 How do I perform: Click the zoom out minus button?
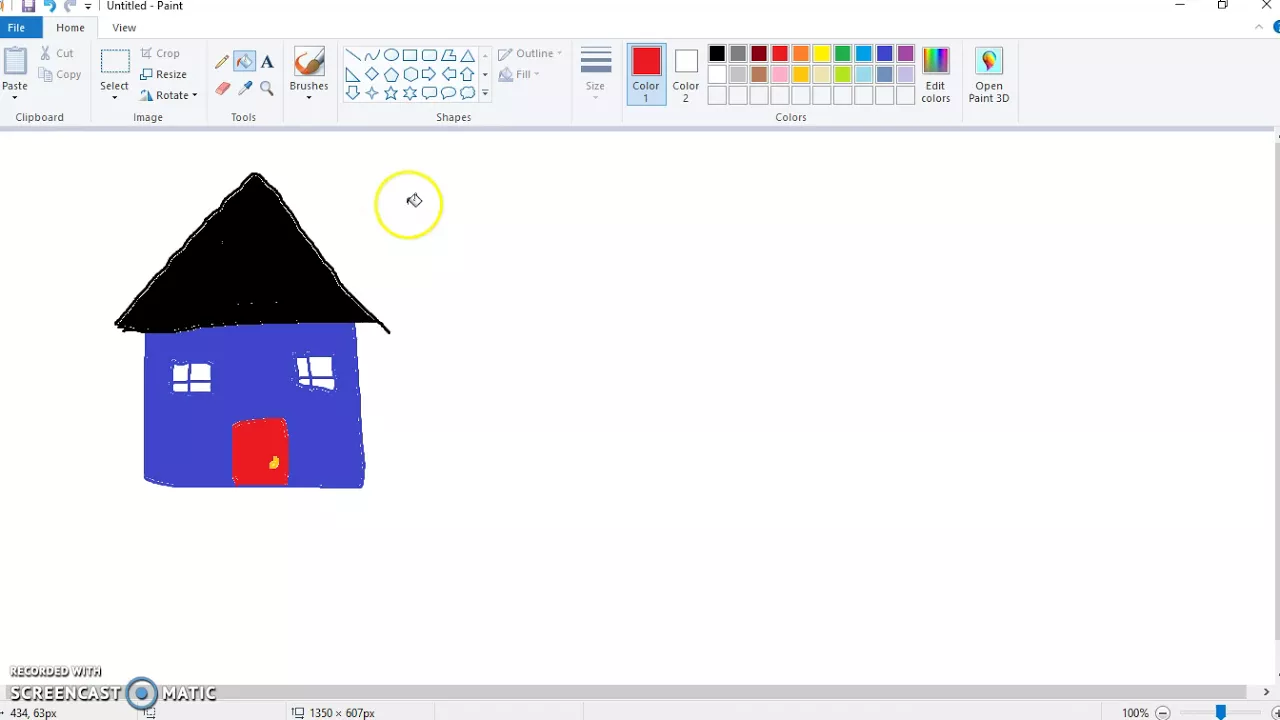pos(1162,713)
